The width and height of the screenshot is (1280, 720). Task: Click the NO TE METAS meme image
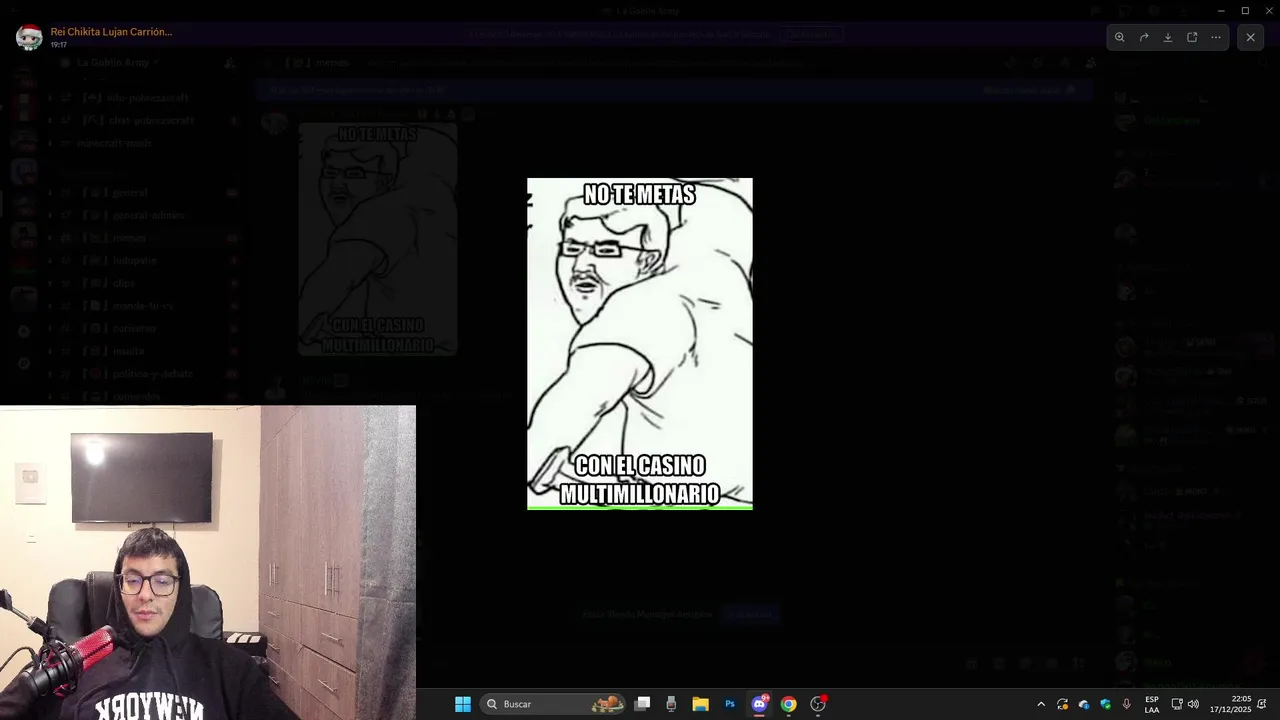640,344
